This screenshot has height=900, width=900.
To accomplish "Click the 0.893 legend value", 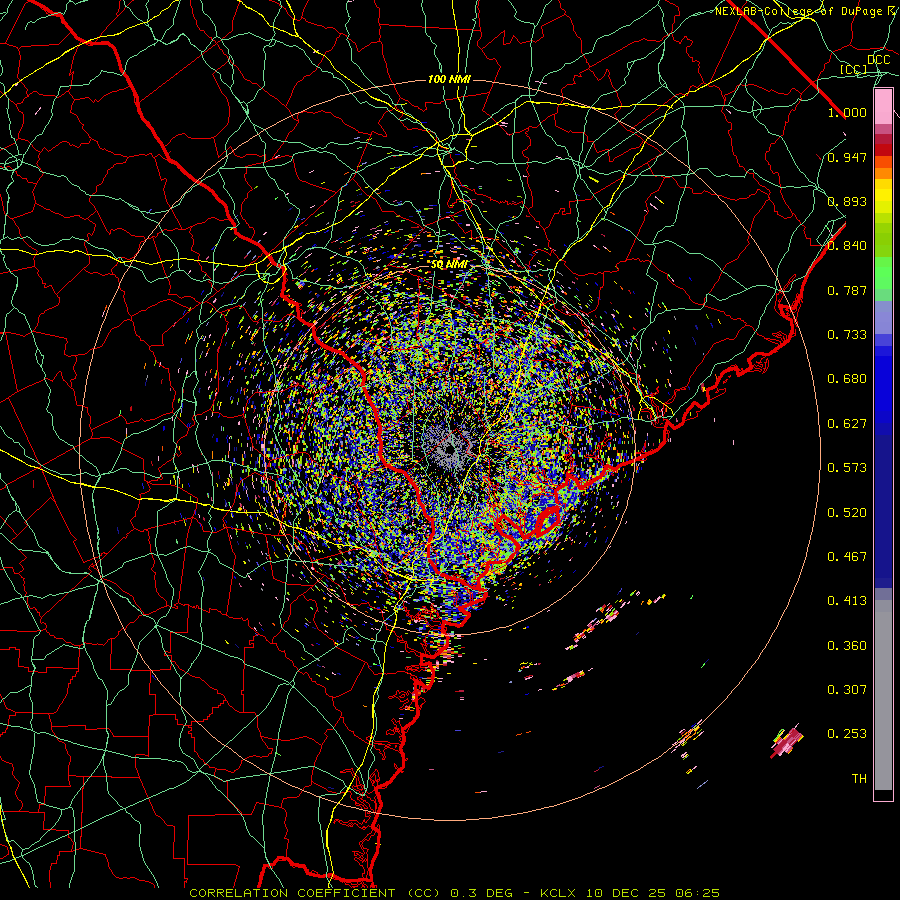I will [x=847, y=201].
